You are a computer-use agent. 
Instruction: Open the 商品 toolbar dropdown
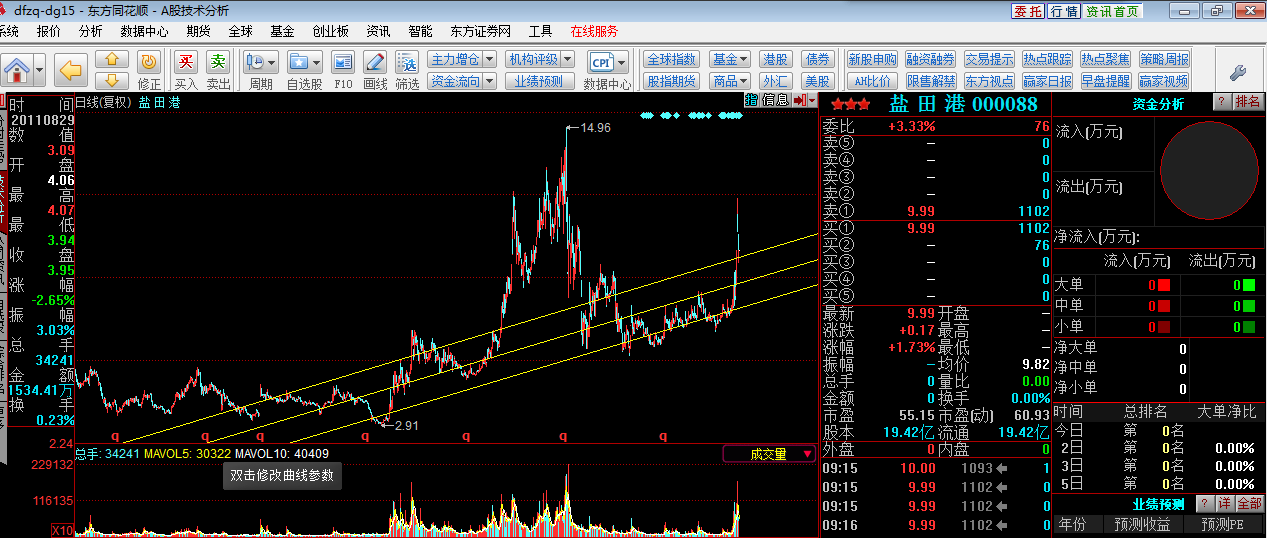pos(730,81)
